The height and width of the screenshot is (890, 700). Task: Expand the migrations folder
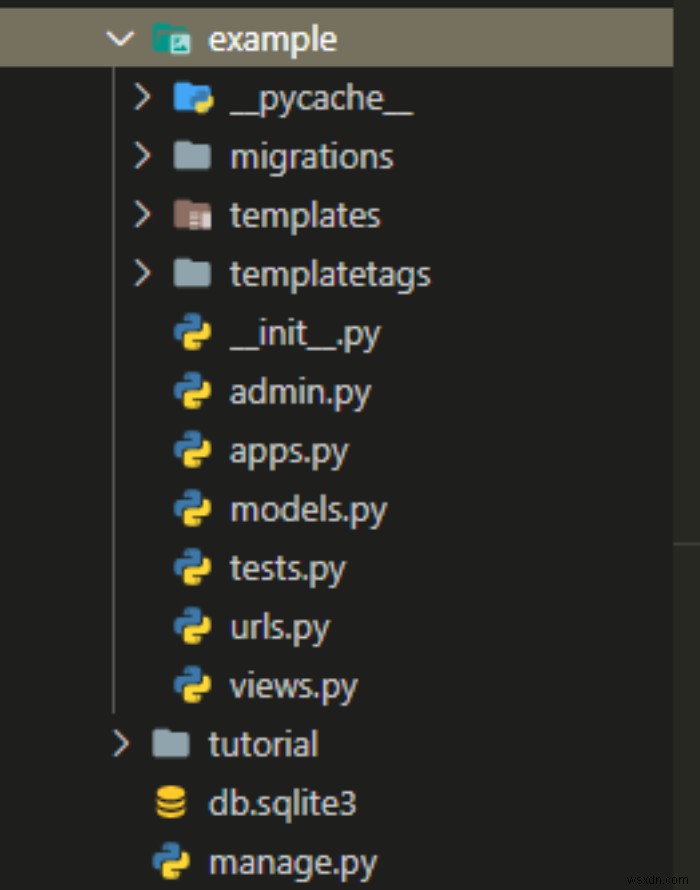[x=142, y=156]
